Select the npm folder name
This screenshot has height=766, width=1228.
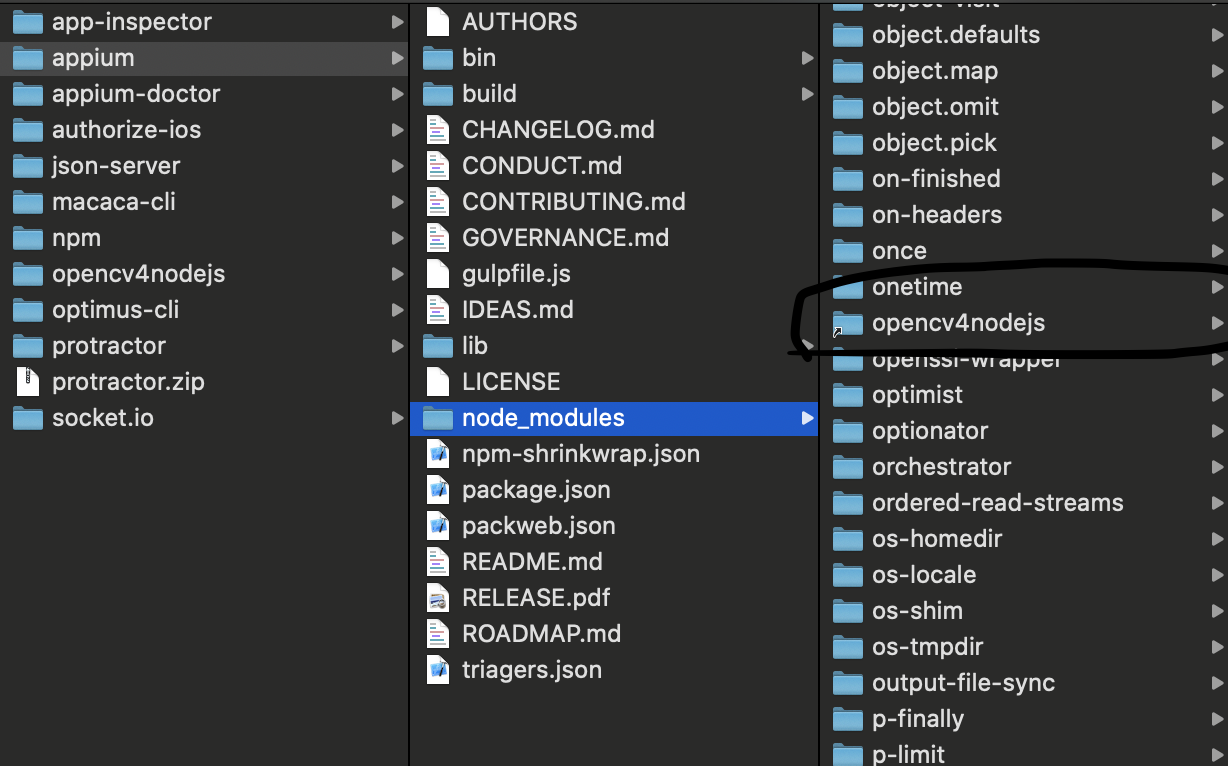tap(76, 238)
